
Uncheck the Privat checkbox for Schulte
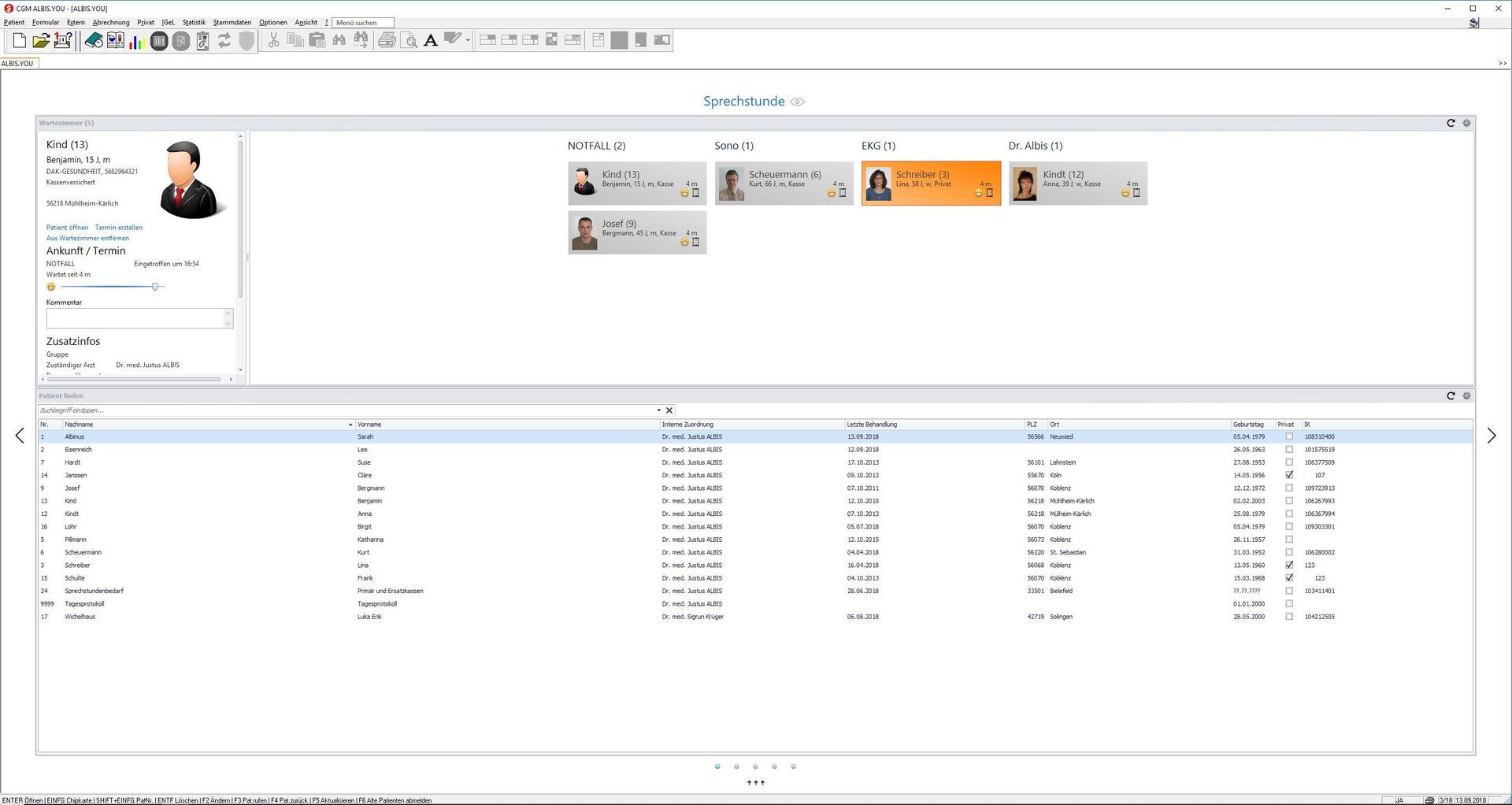(1289, 578)
